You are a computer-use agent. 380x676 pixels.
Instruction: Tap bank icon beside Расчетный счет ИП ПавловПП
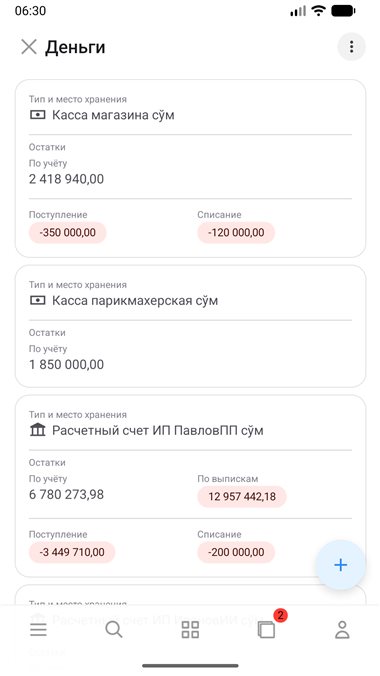pos(38,430)
